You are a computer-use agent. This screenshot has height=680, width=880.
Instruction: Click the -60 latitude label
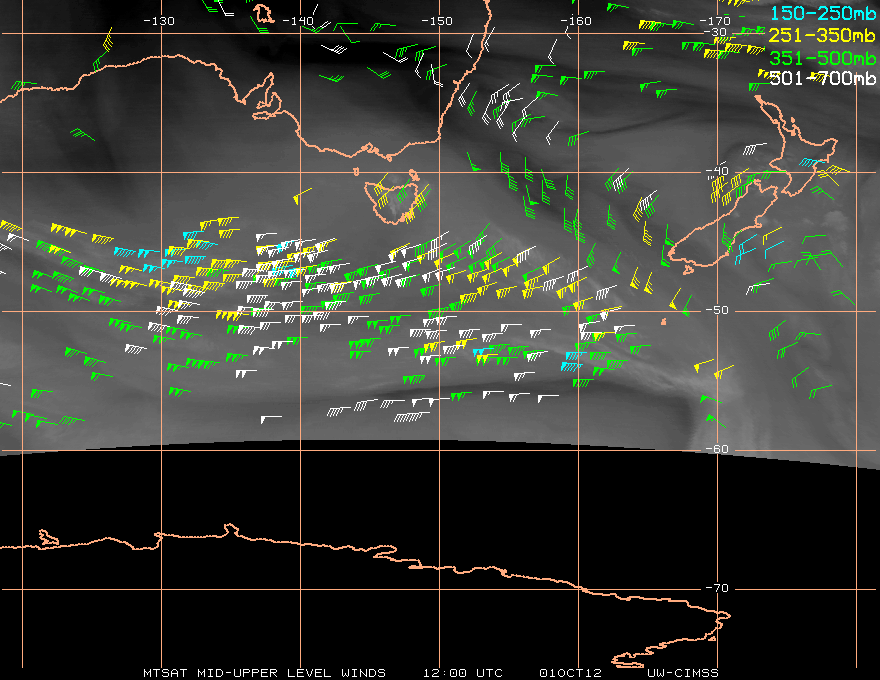pos(717,449)
